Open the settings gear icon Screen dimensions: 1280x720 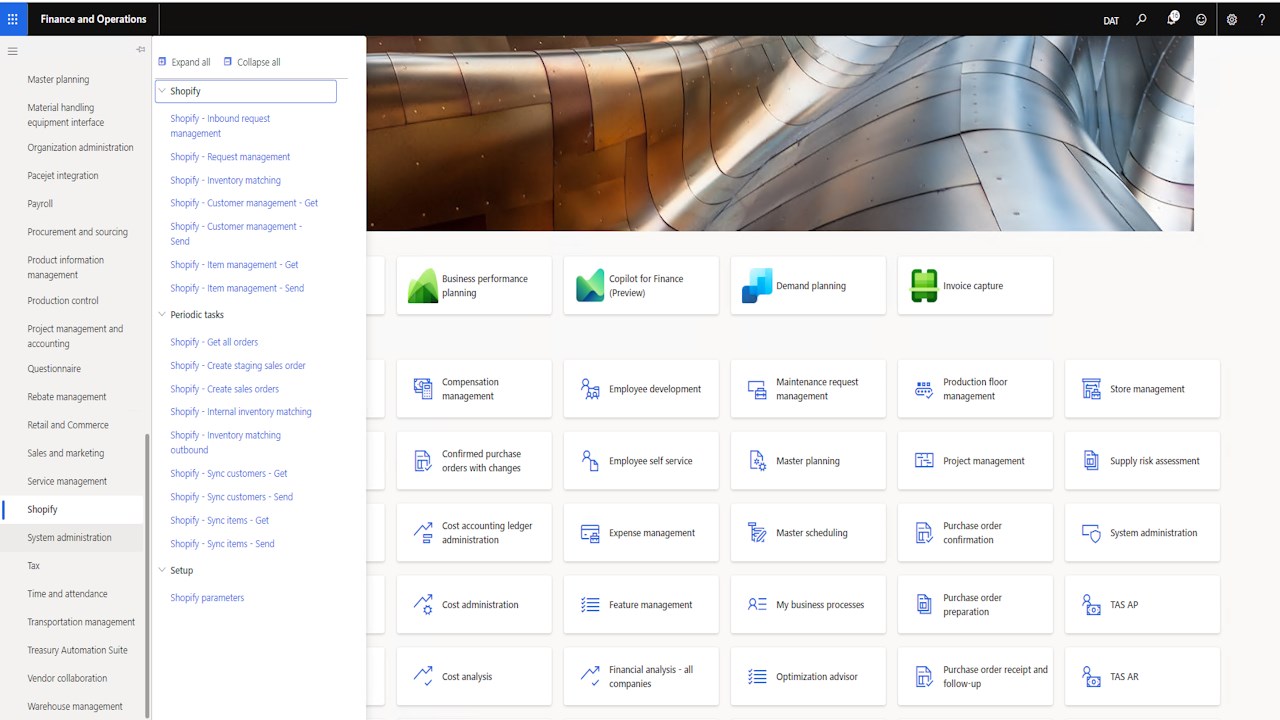[x=1232, y=19]
